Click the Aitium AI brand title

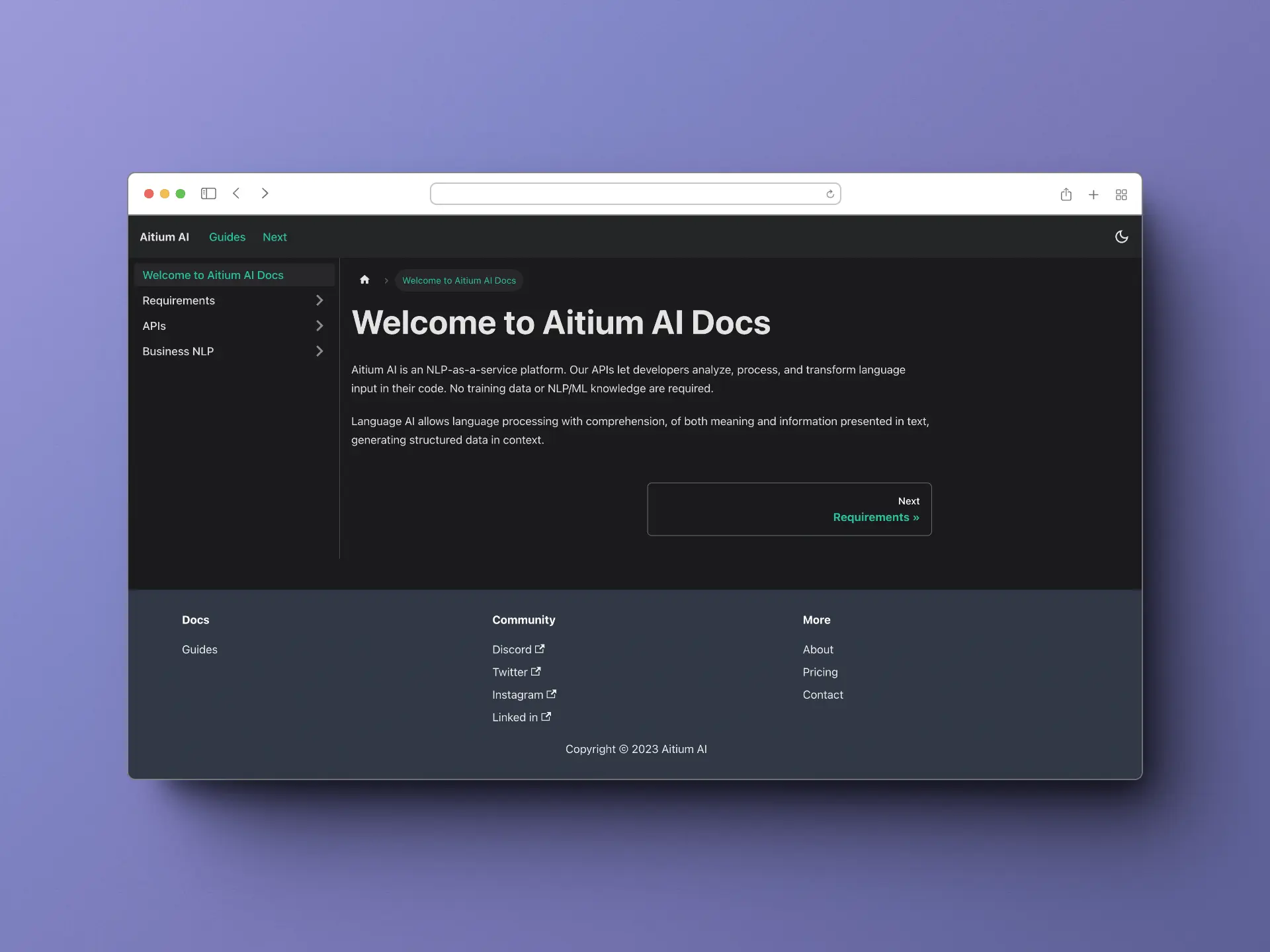tap(164, 237)
